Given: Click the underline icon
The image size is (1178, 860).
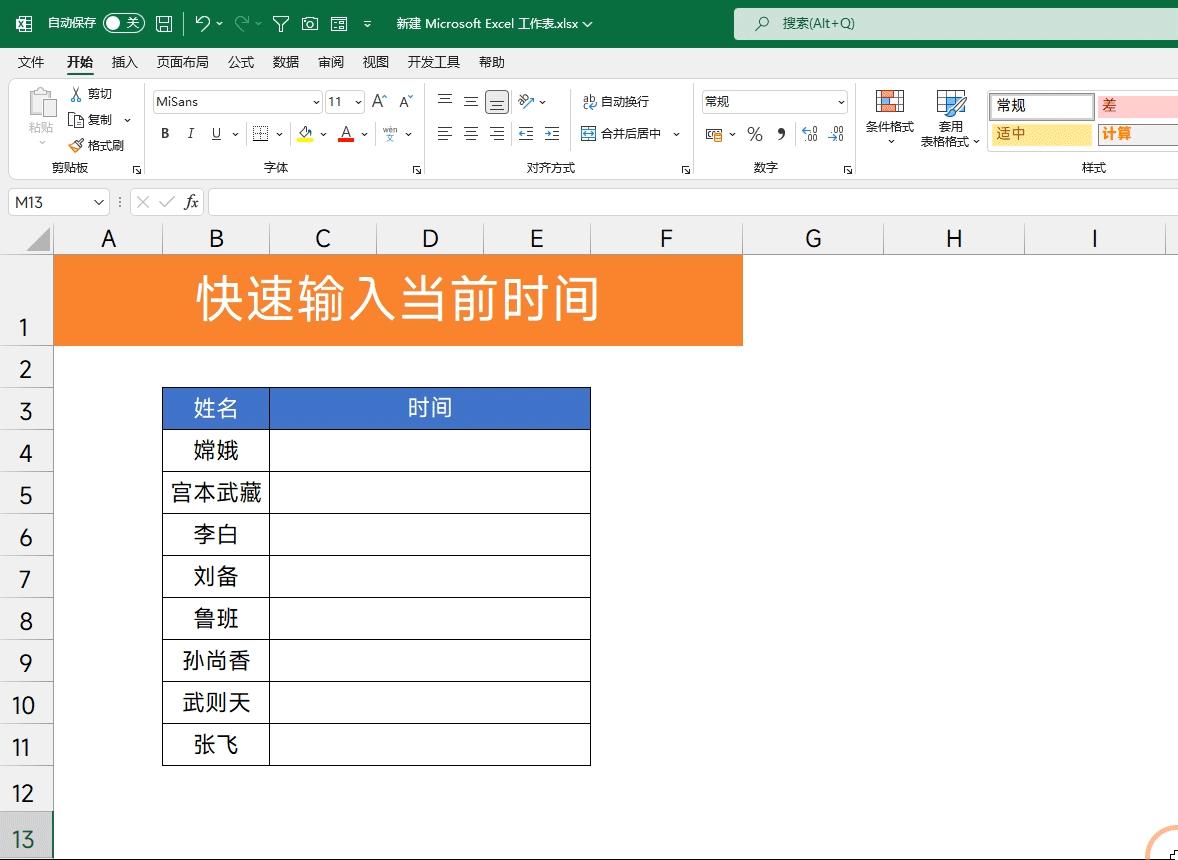Looking at the screenshot, I should pyautogui.click(x=213, y=133).
